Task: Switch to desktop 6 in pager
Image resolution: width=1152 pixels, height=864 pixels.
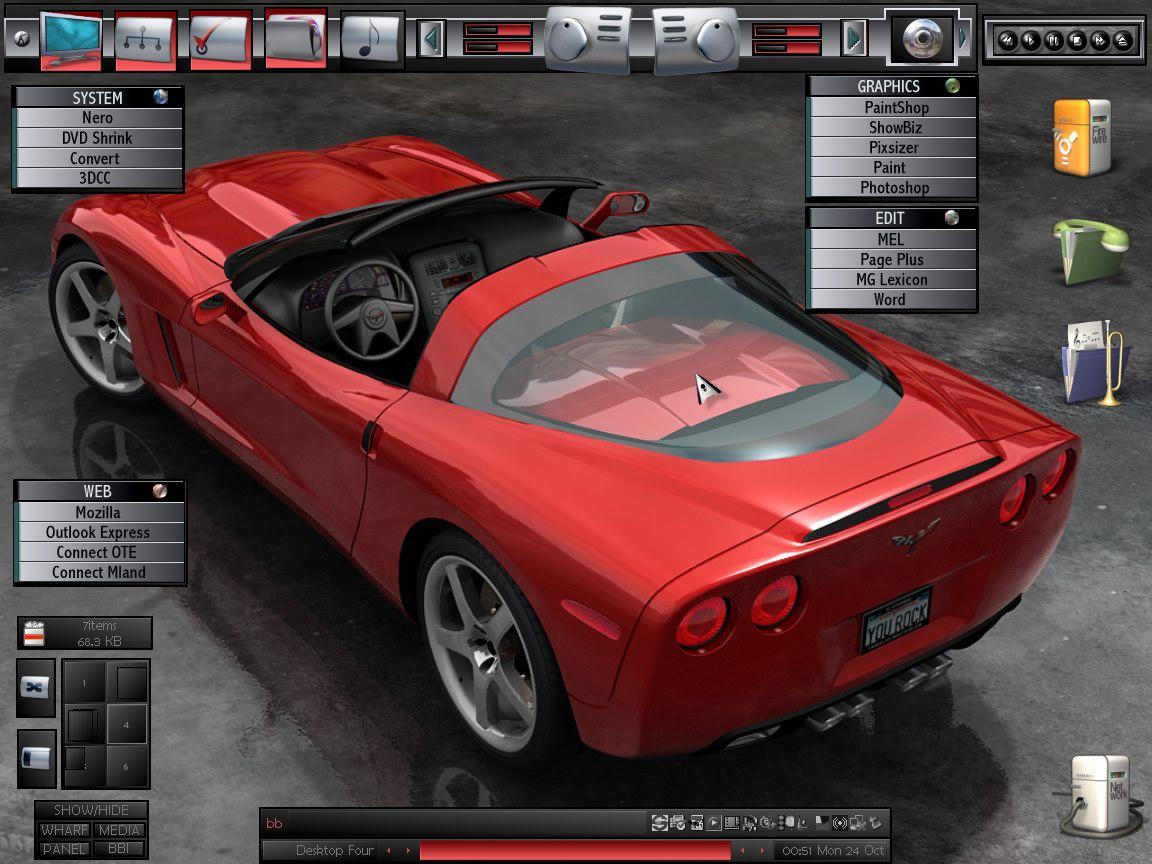Action: [x=126, y=766]
